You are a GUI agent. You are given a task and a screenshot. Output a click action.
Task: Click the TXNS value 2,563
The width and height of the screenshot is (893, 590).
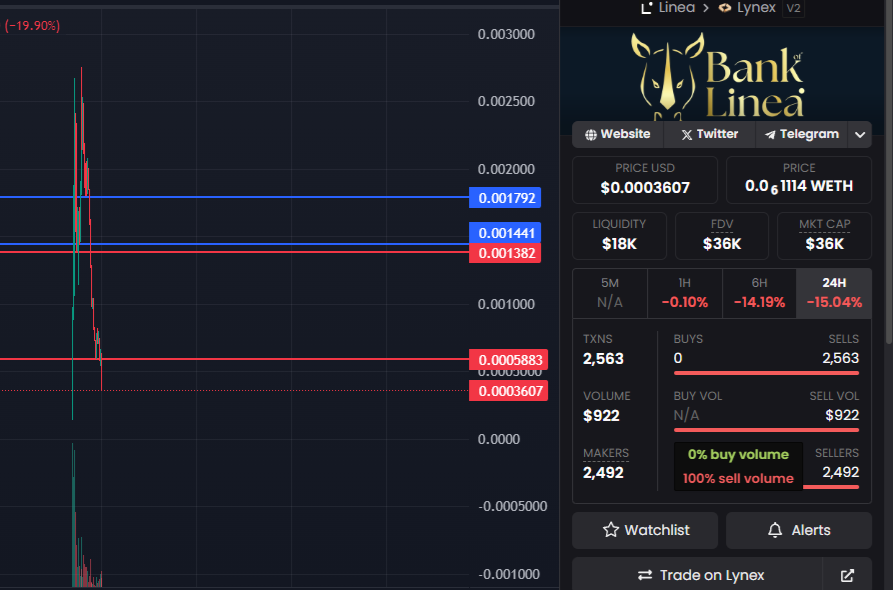click(603, 359)
